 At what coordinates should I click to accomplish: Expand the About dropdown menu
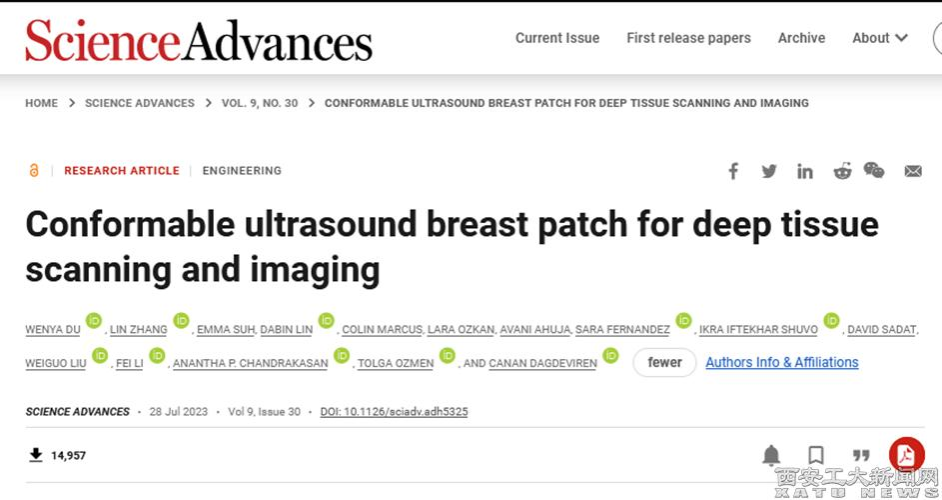(x=880, y=38)
